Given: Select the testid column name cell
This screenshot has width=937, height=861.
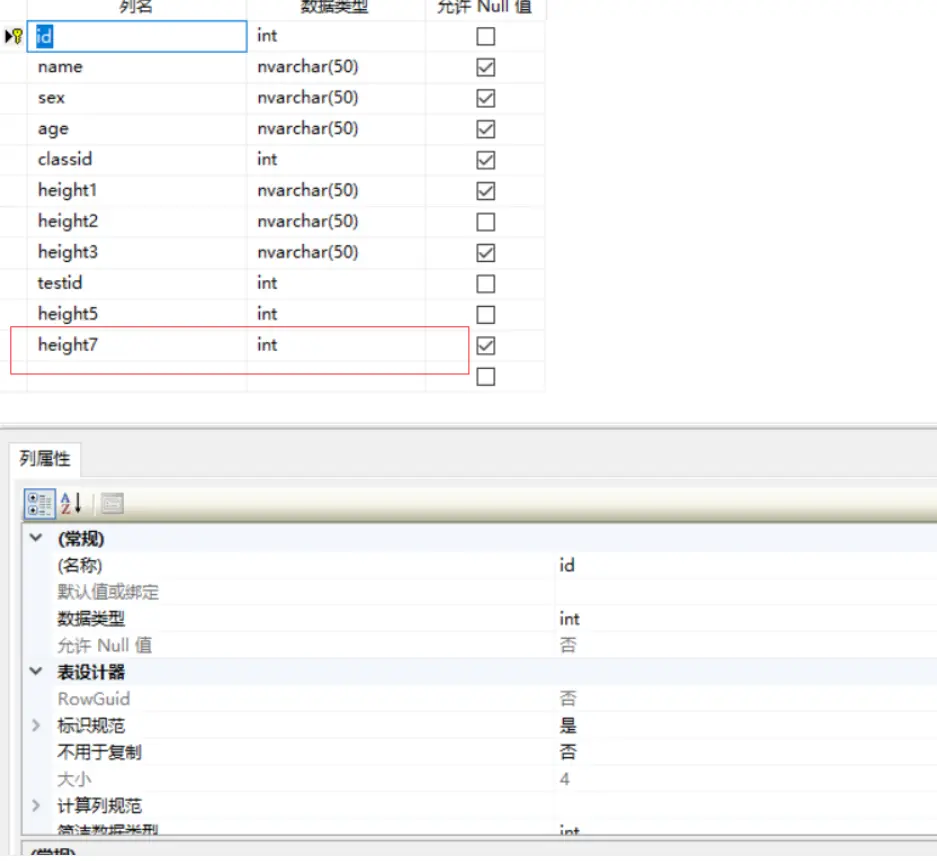Looking at the screenshot, I should [137, 283].
